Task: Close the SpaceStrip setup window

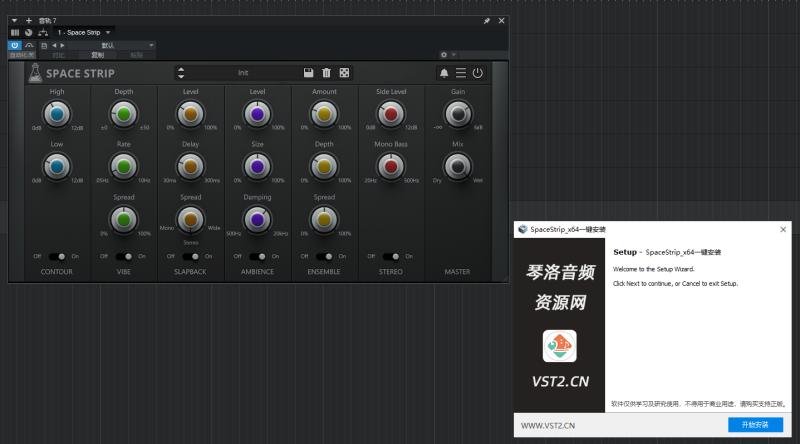Action: click(783, 230)
